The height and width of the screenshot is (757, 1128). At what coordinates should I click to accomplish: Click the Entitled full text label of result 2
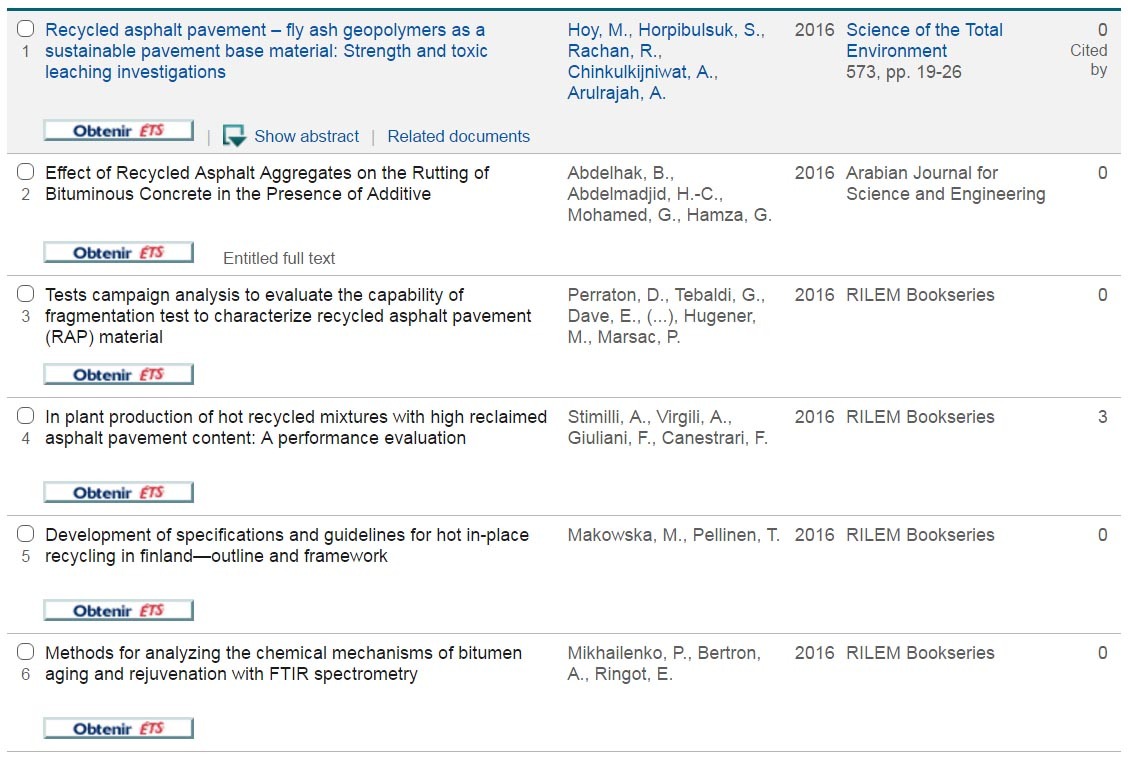pos(279,258)
